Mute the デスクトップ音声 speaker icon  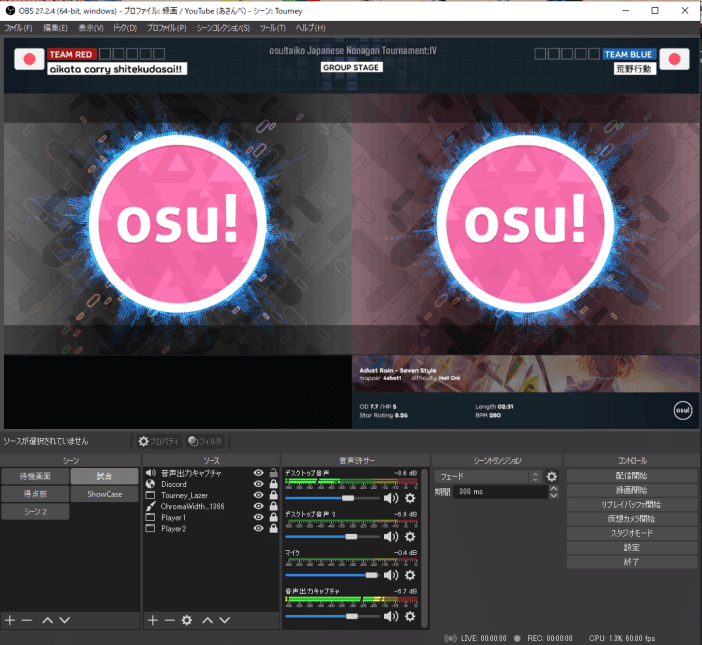(391, 498)
